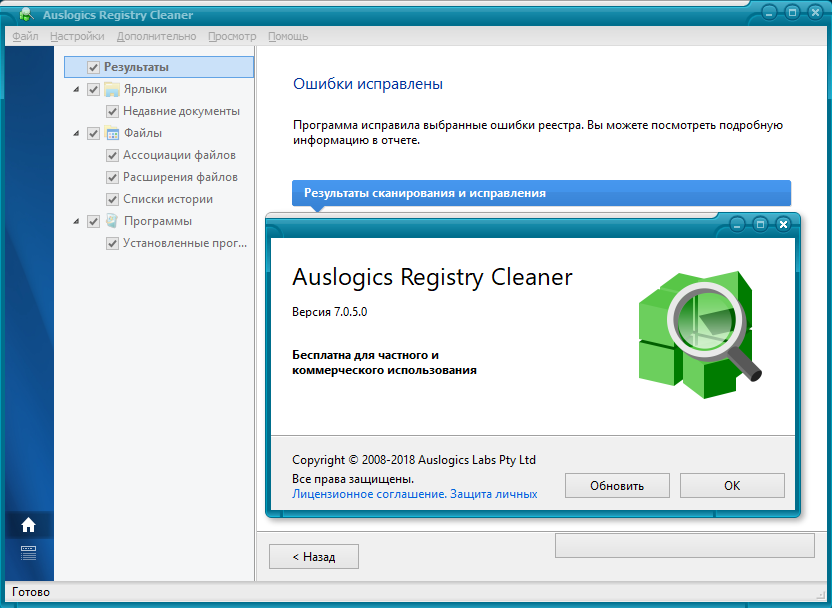Uncheck the Файлы checkbox
Image resolution: width=832 pixels, height=608 pixels.
[x=93, y=133]
